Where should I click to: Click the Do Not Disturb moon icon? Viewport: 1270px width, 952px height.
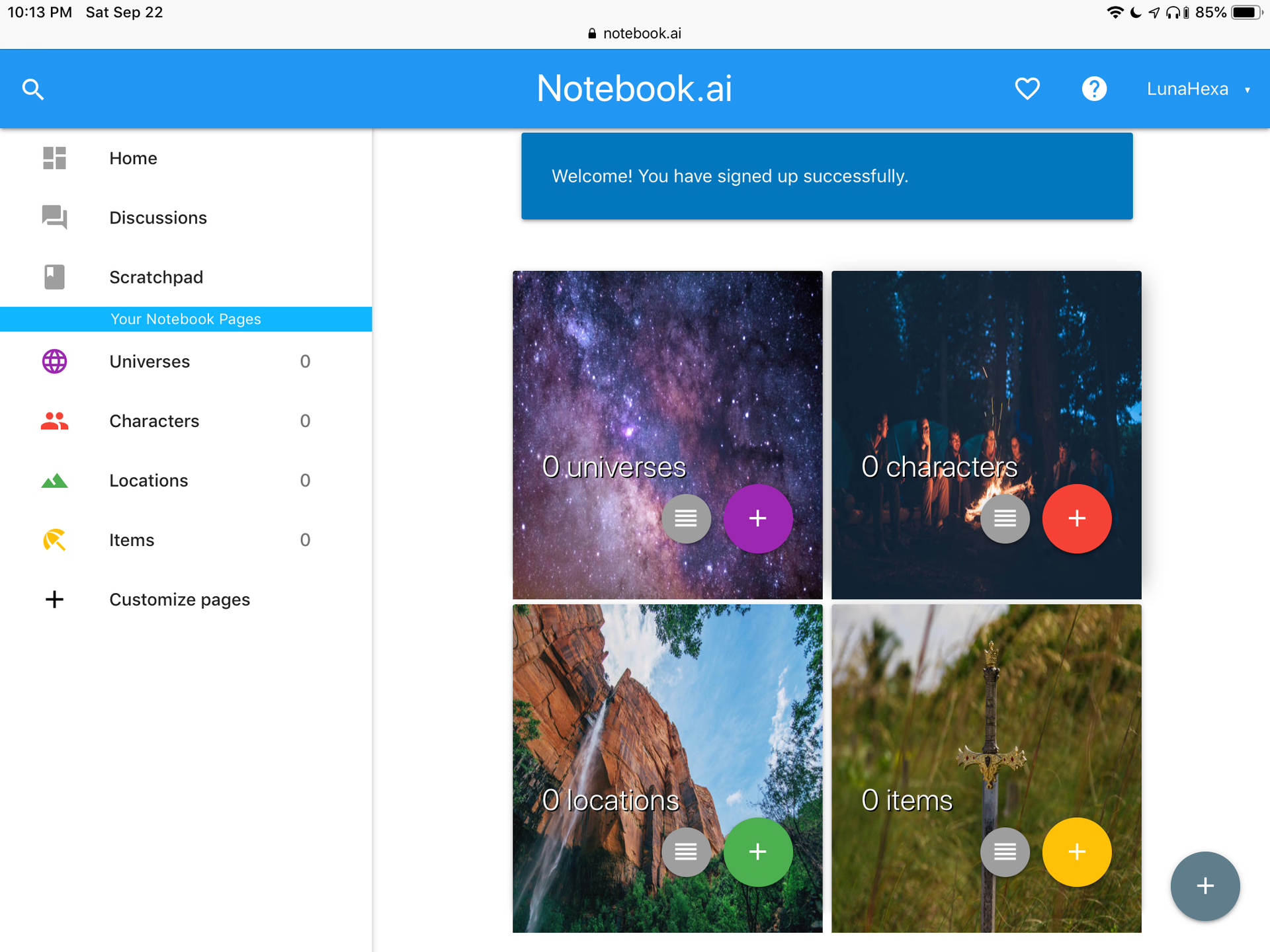(x=1136, y=13)
